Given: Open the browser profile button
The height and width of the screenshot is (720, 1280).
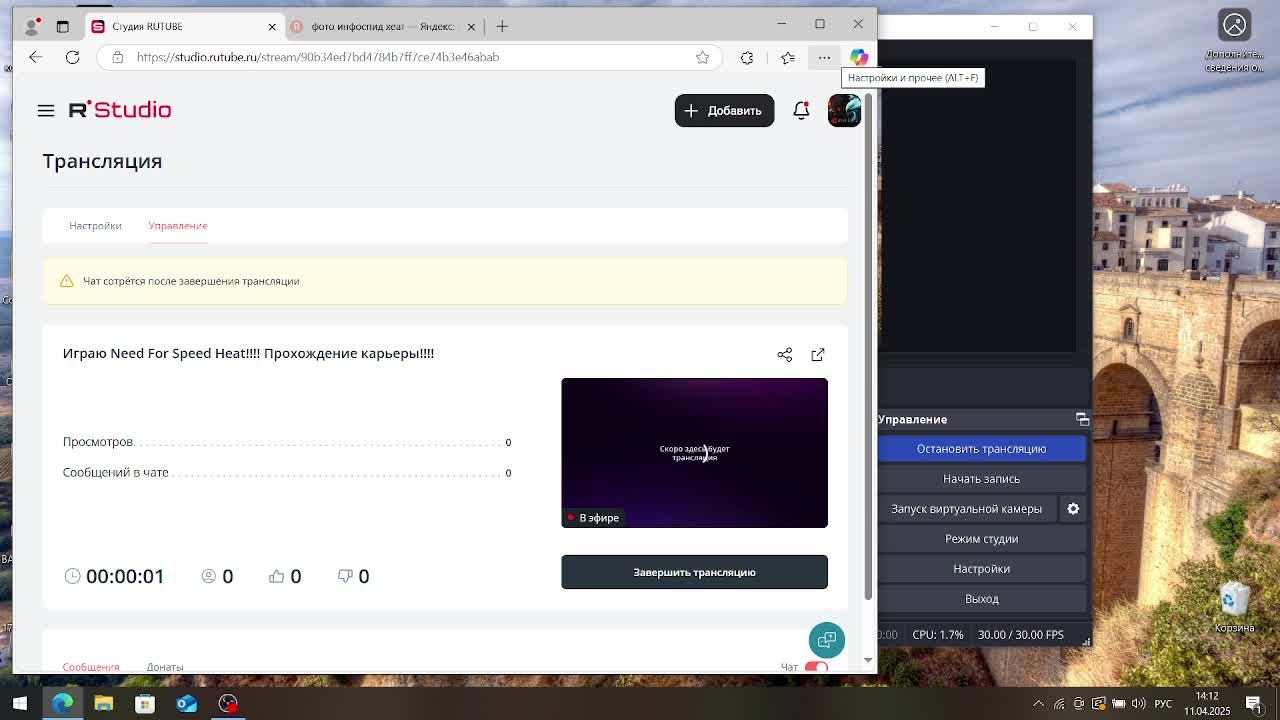Looking at the screenshot, I should pos(34,26).
